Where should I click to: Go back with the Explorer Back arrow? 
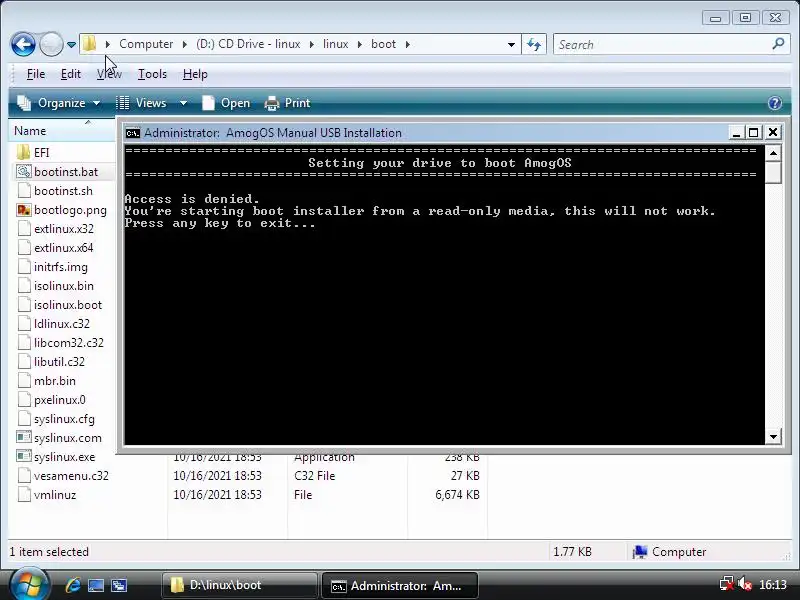point(23,44)
